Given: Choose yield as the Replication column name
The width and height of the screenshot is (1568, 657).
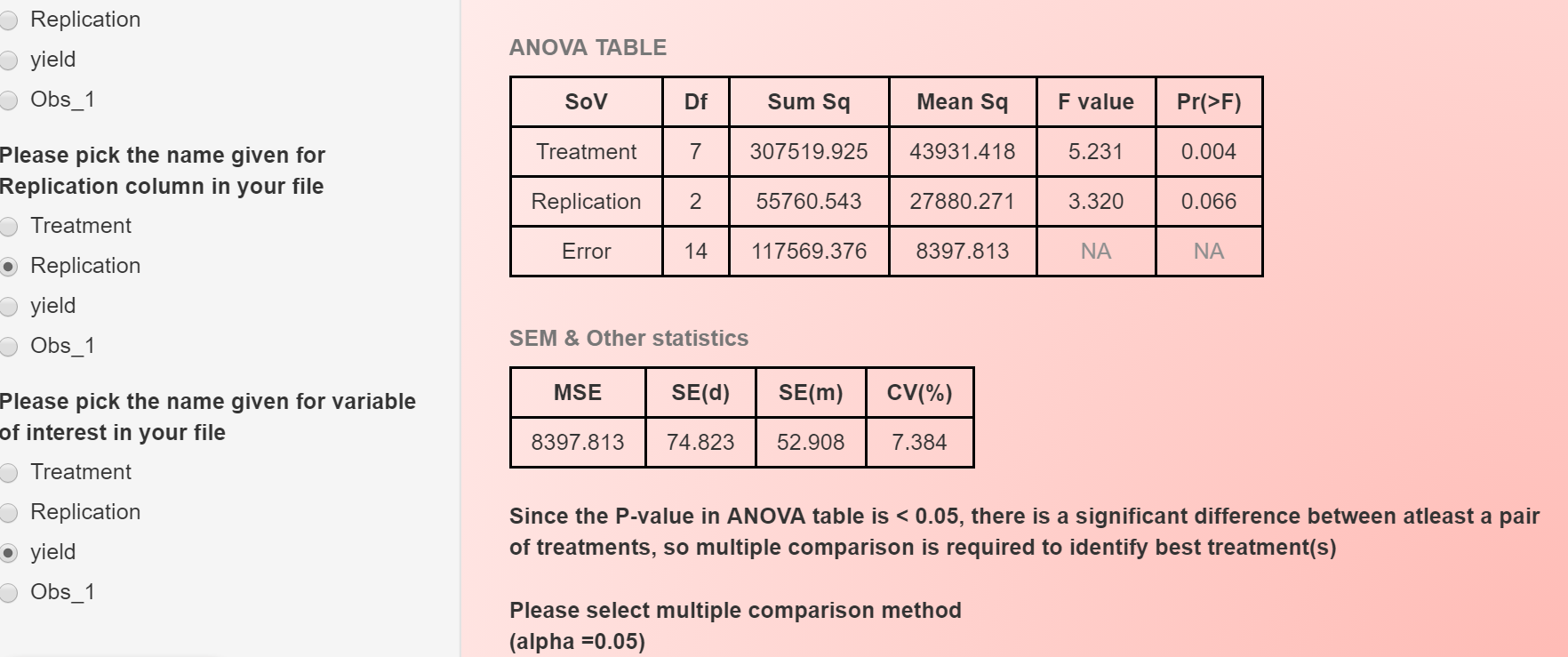Looking at the screenshot, I should [x=9, y=307].
